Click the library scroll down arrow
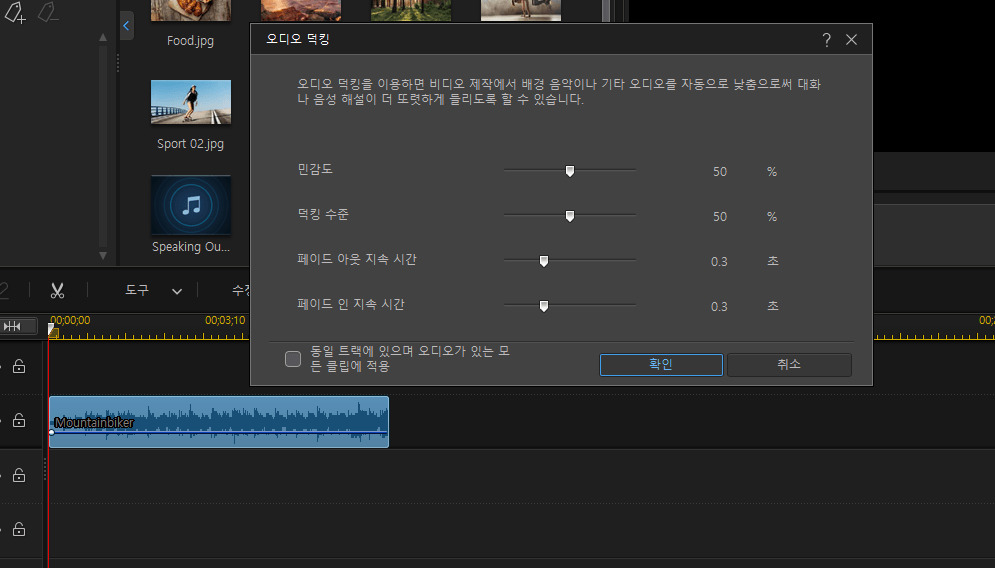The width and height of the screenshot is (995, 568). coord(103,256)
